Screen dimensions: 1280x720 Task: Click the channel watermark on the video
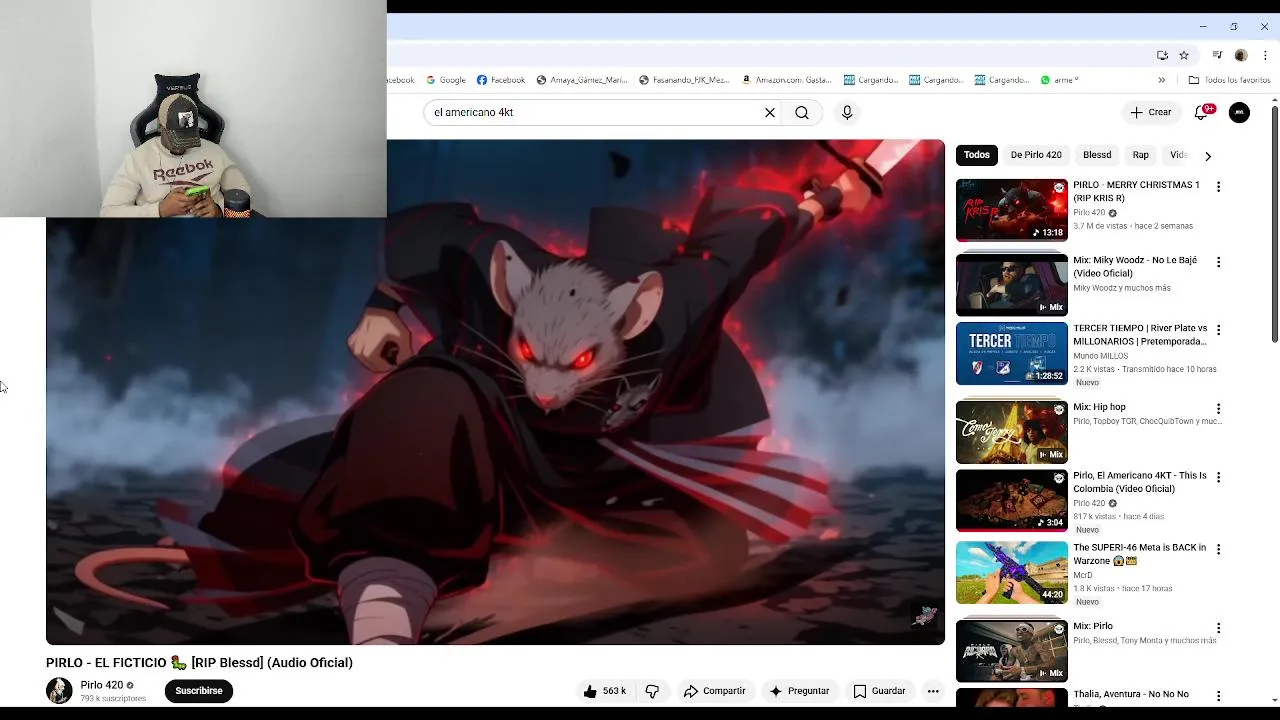[925, 615]
